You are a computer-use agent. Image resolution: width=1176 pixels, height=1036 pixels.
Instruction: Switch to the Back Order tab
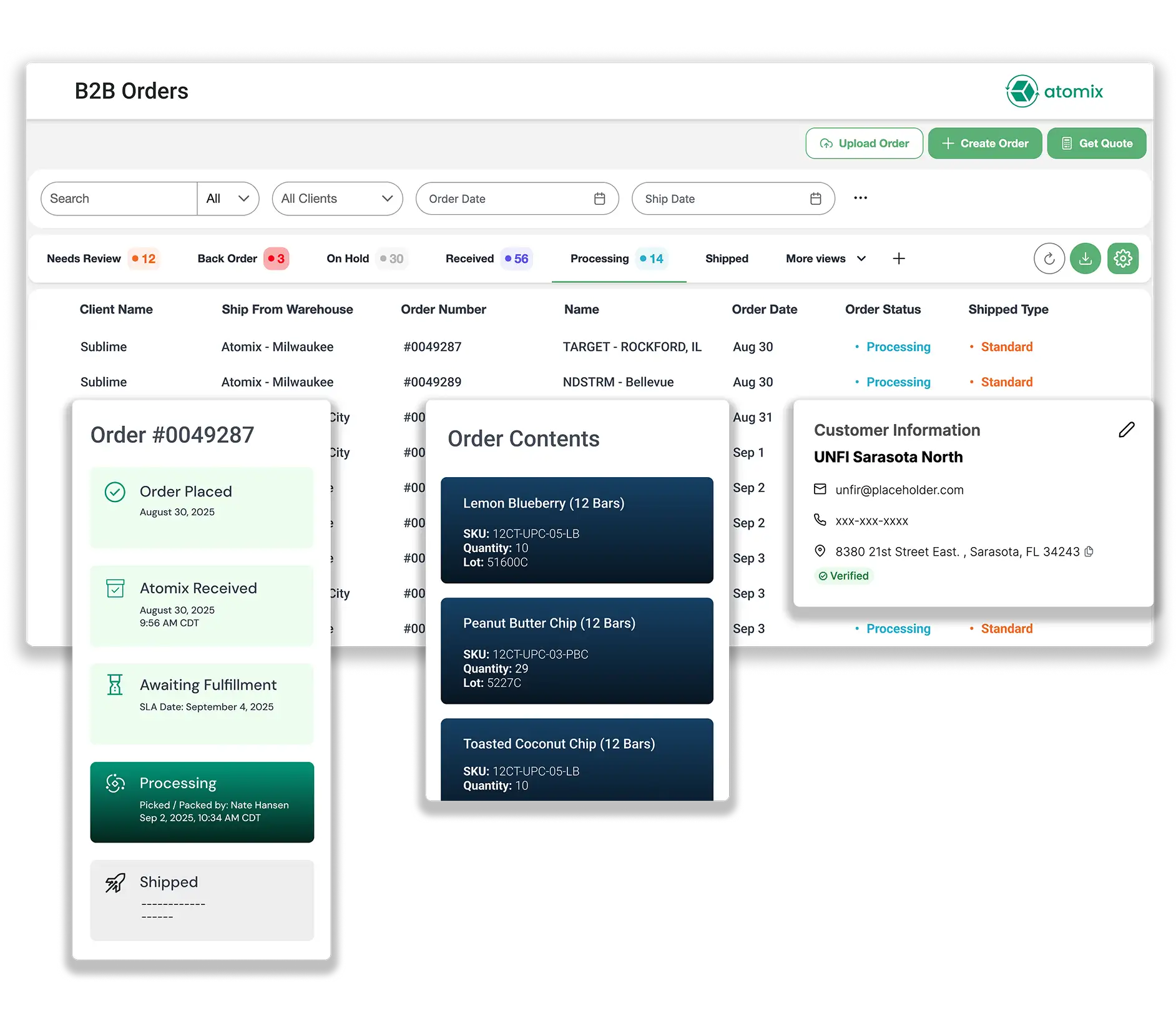coord(242,259)
